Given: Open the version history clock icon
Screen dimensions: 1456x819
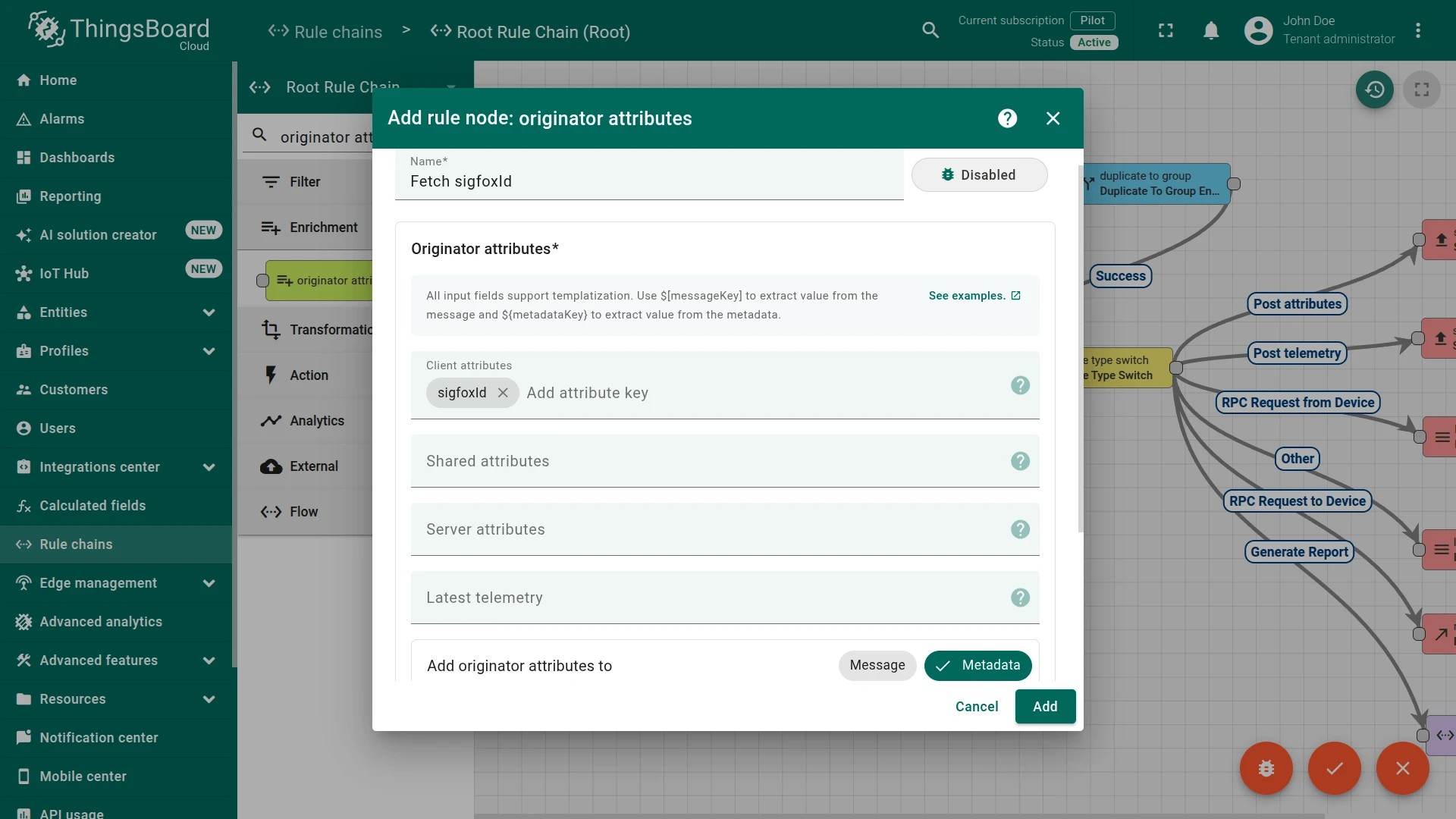Looking at the screenshot, I should coord(1374,89).
